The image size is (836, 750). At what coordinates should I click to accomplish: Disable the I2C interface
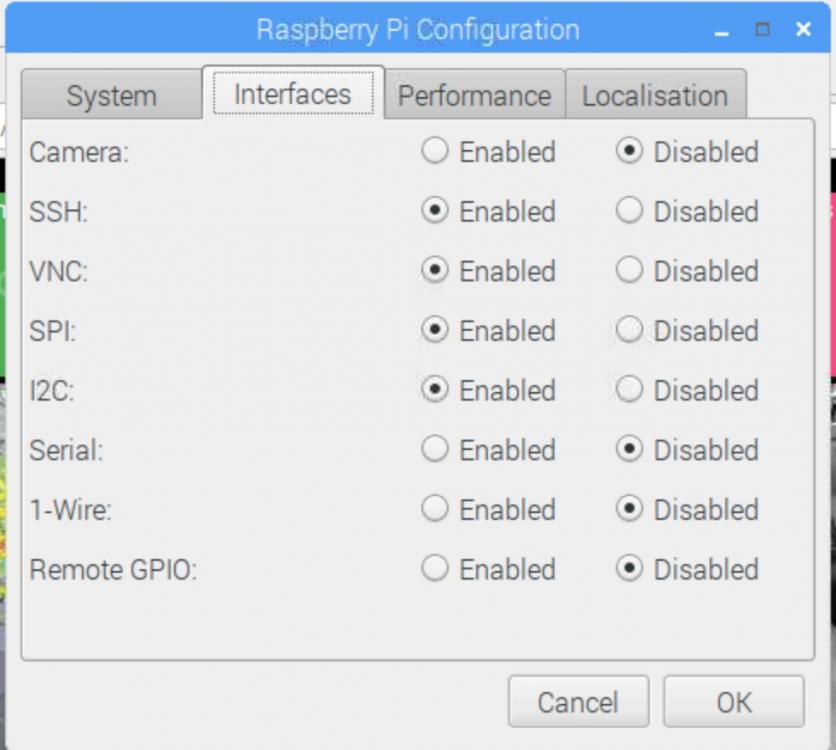[x=629, y=390]
